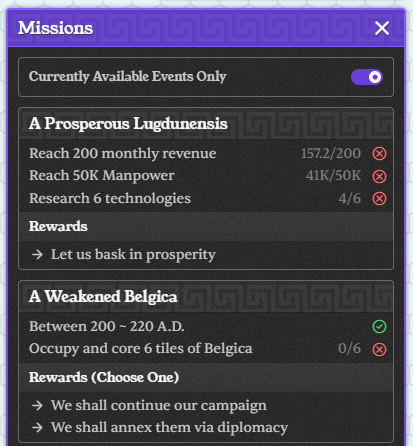Select Reach 50K Manpower requirement row

point(206,176)
